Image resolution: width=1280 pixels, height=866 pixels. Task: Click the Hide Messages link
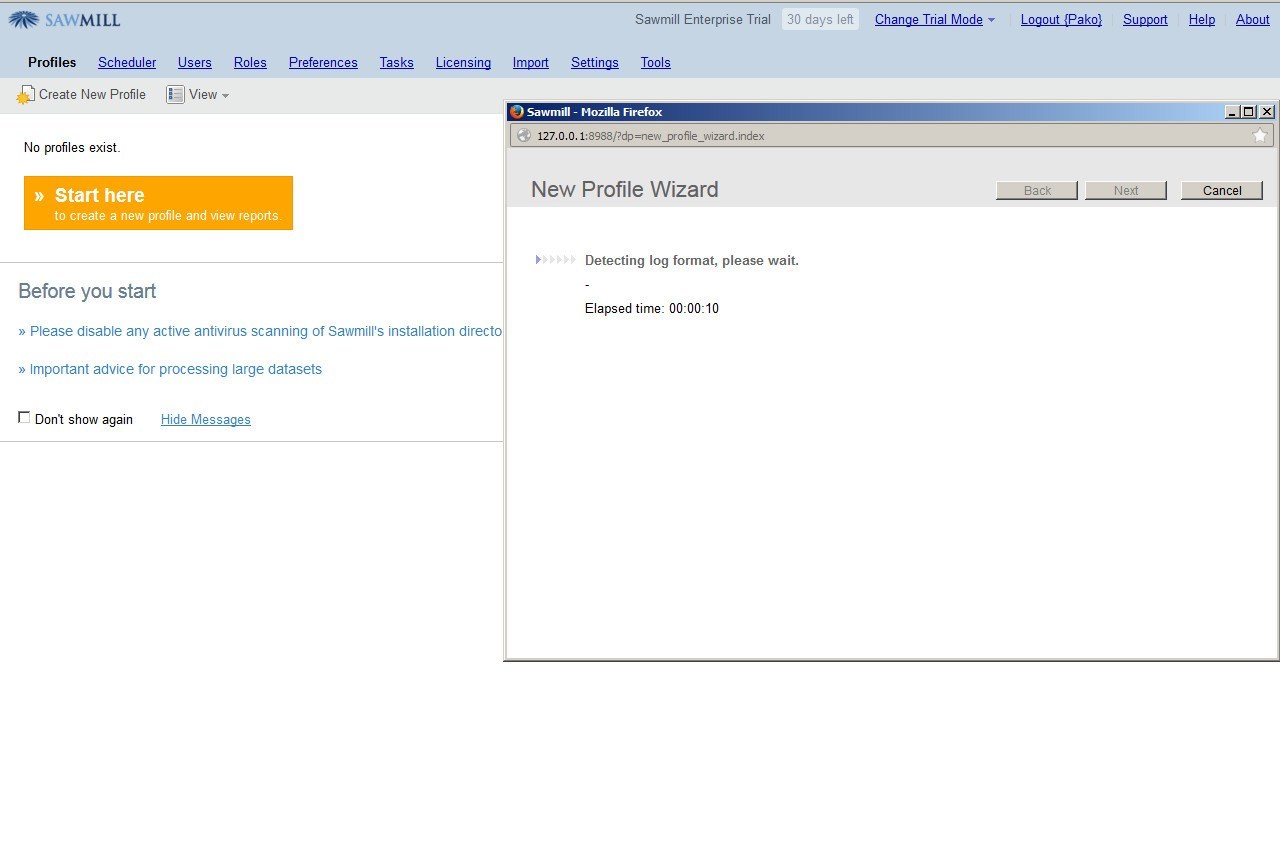(x=206, y=419)
